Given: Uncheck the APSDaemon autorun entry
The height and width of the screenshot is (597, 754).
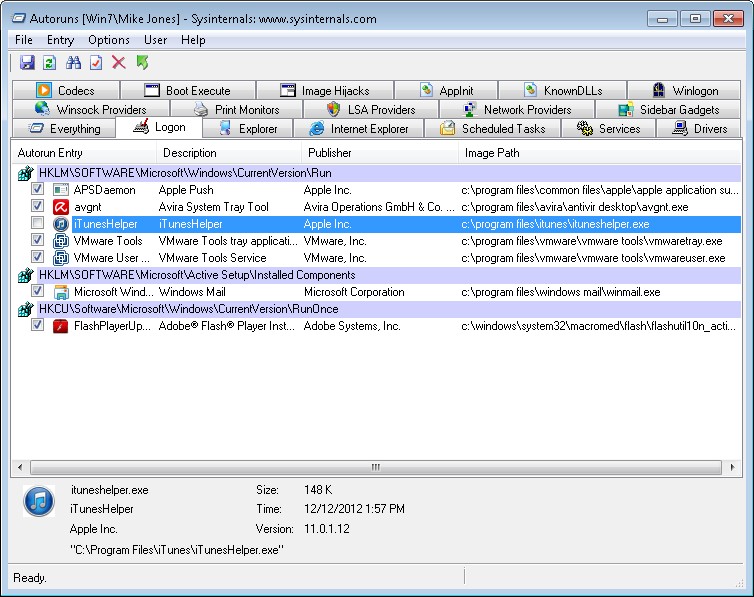Looking at the screenshot, I should 38,189.
